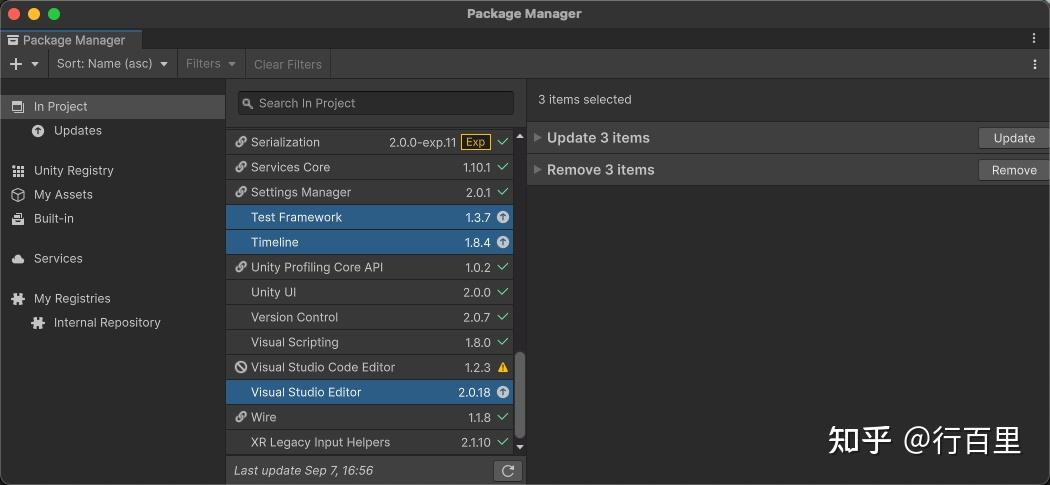Select My Registries in sidebar

[72, 299]
